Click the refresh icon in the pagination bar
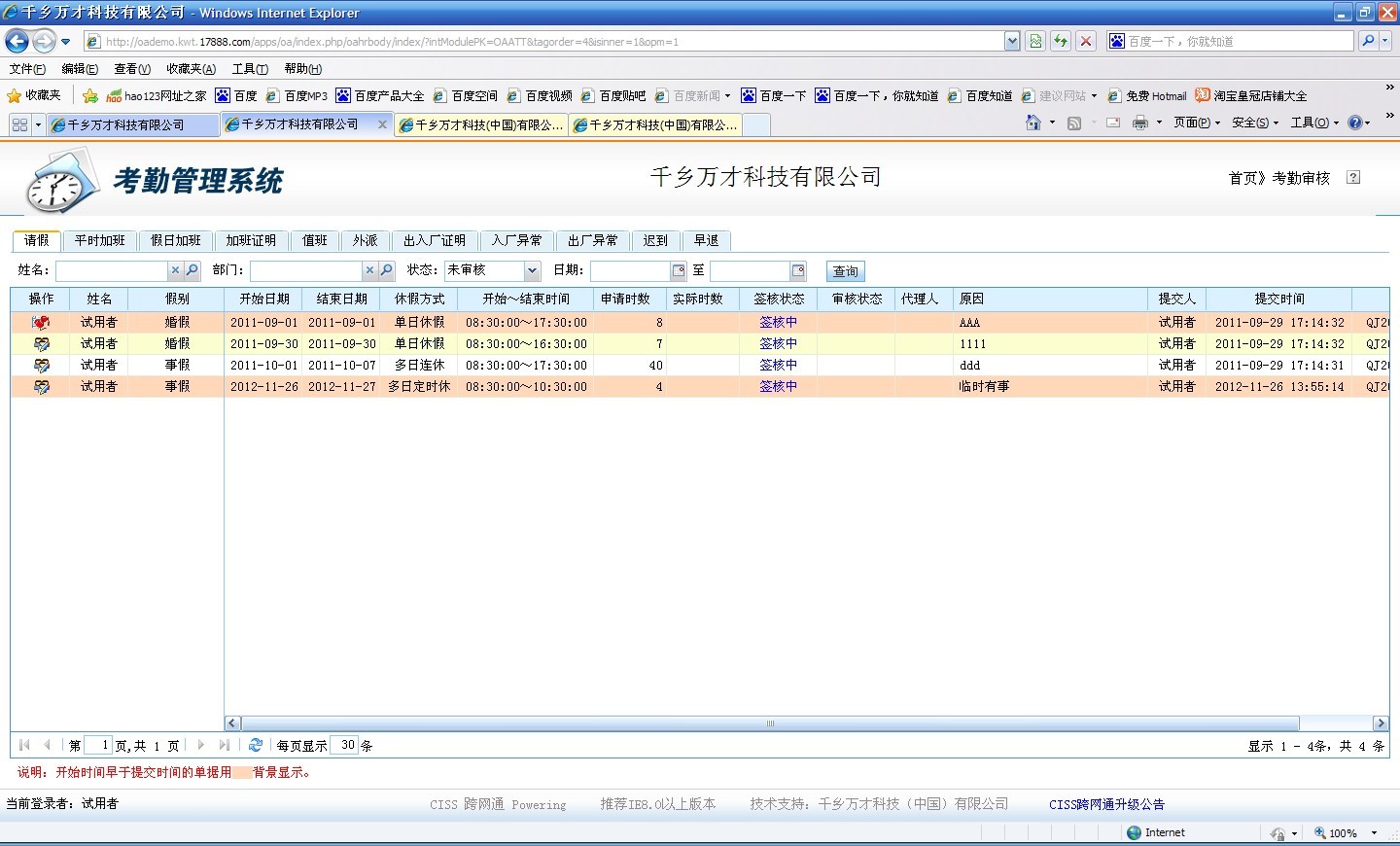This screenshot has height=846, width=1400. pos(256,745)
